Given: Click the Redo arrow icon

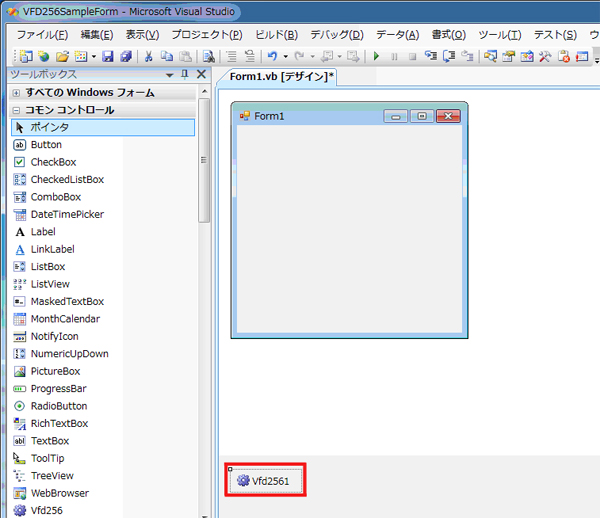Looking at the screenshot, I should tap(299, 57).
